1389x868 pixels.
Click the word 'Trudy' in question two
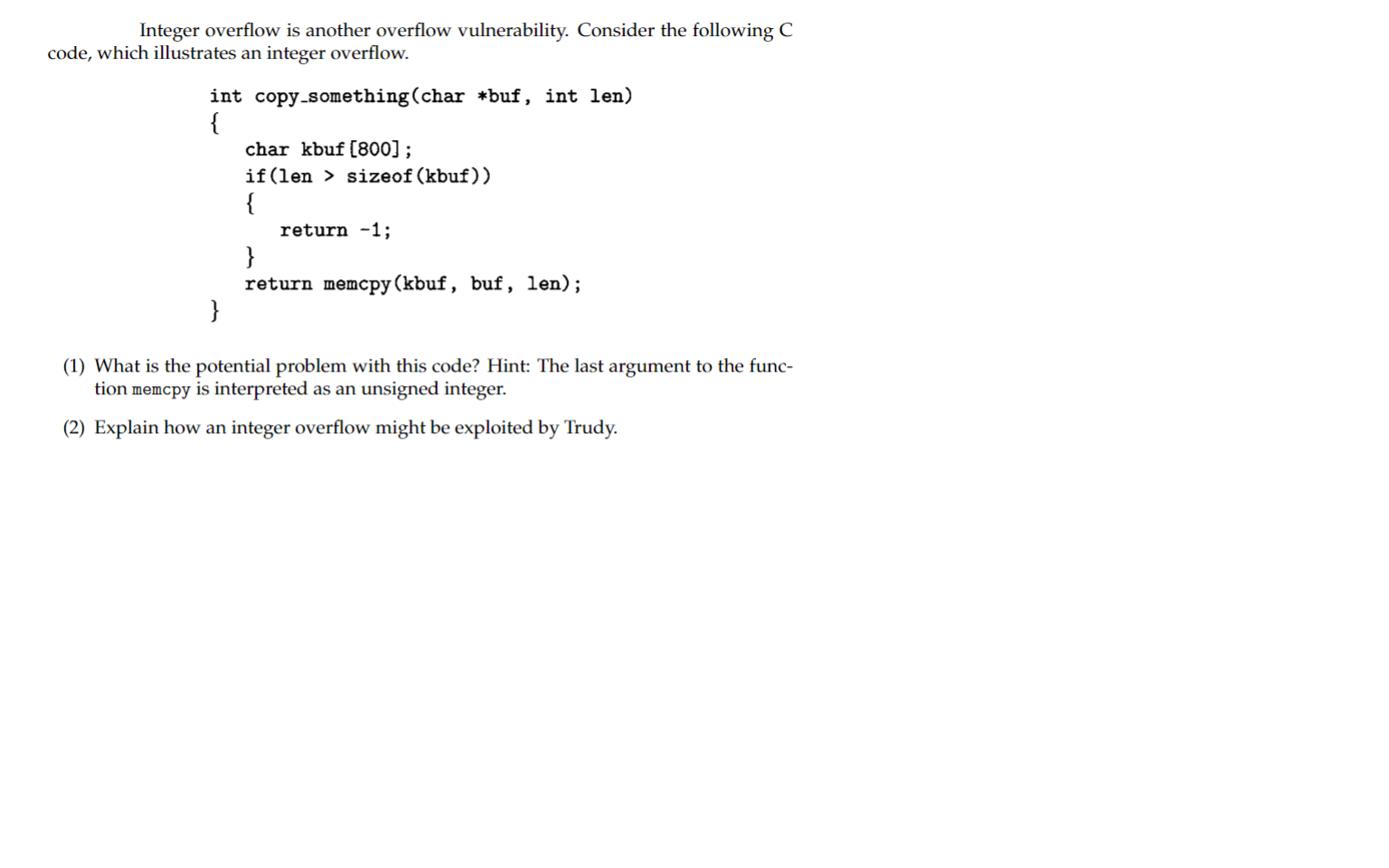coord(589,428)
